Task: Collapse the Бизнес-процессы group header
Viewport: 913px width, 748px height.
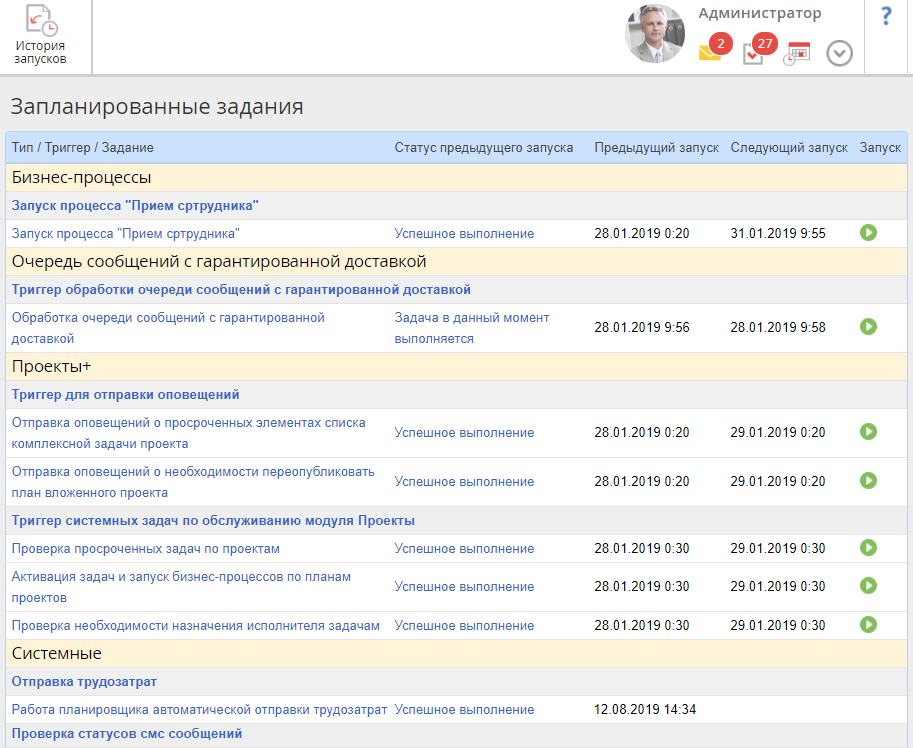Action: pos(81,178)
